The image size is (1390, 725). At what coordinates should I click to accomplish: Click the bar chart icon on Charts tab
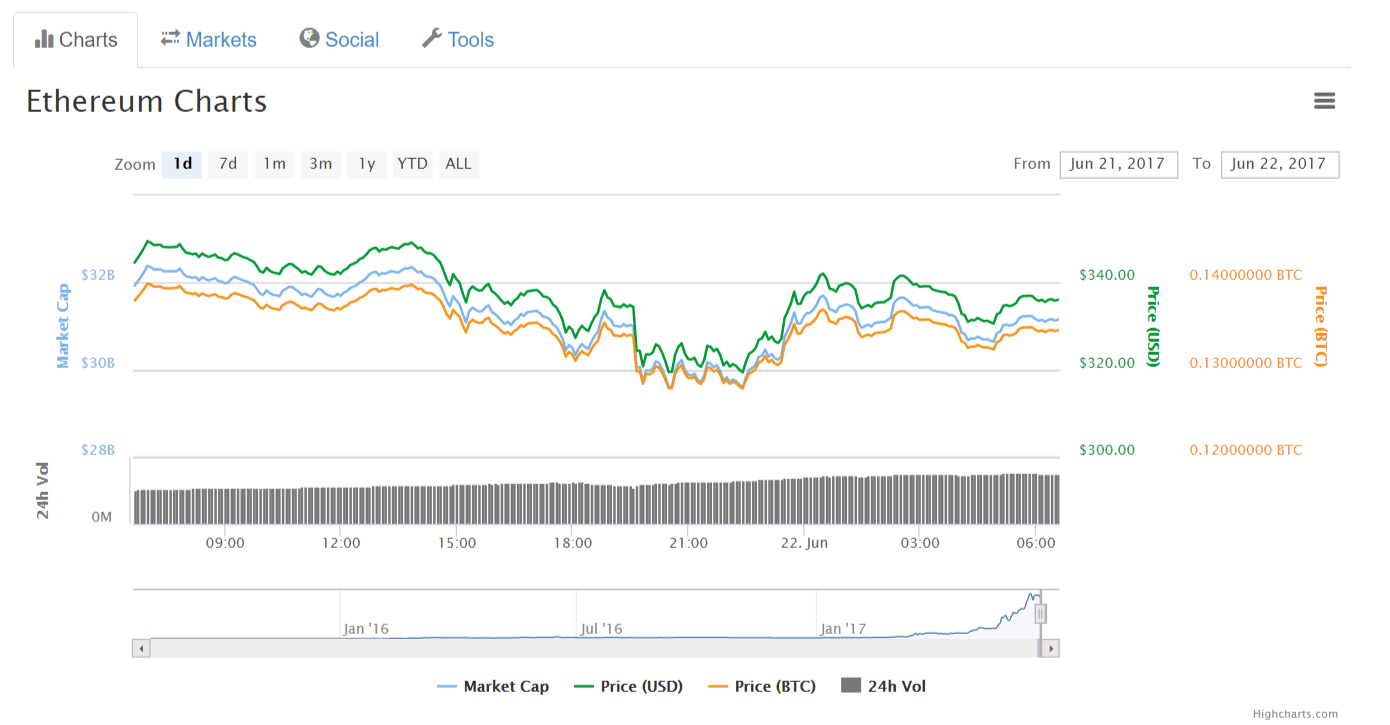tap(44, 39)
